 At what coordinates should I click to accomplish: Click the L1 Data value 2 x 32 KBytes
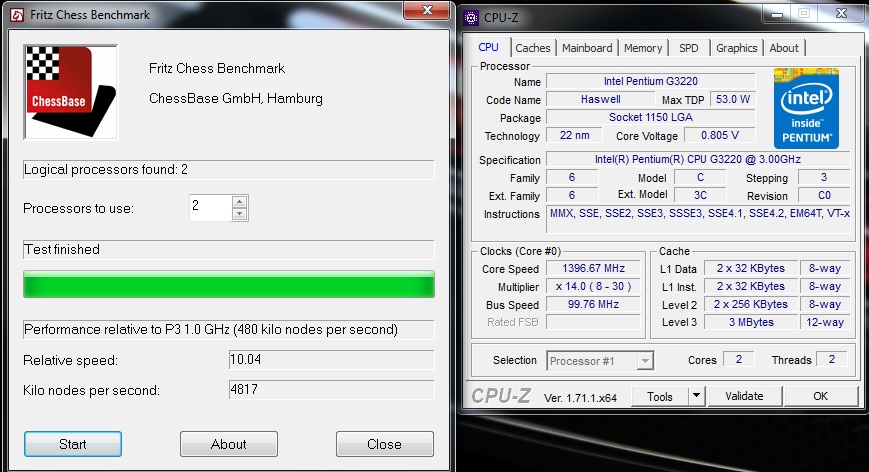(x=751, y=269)
